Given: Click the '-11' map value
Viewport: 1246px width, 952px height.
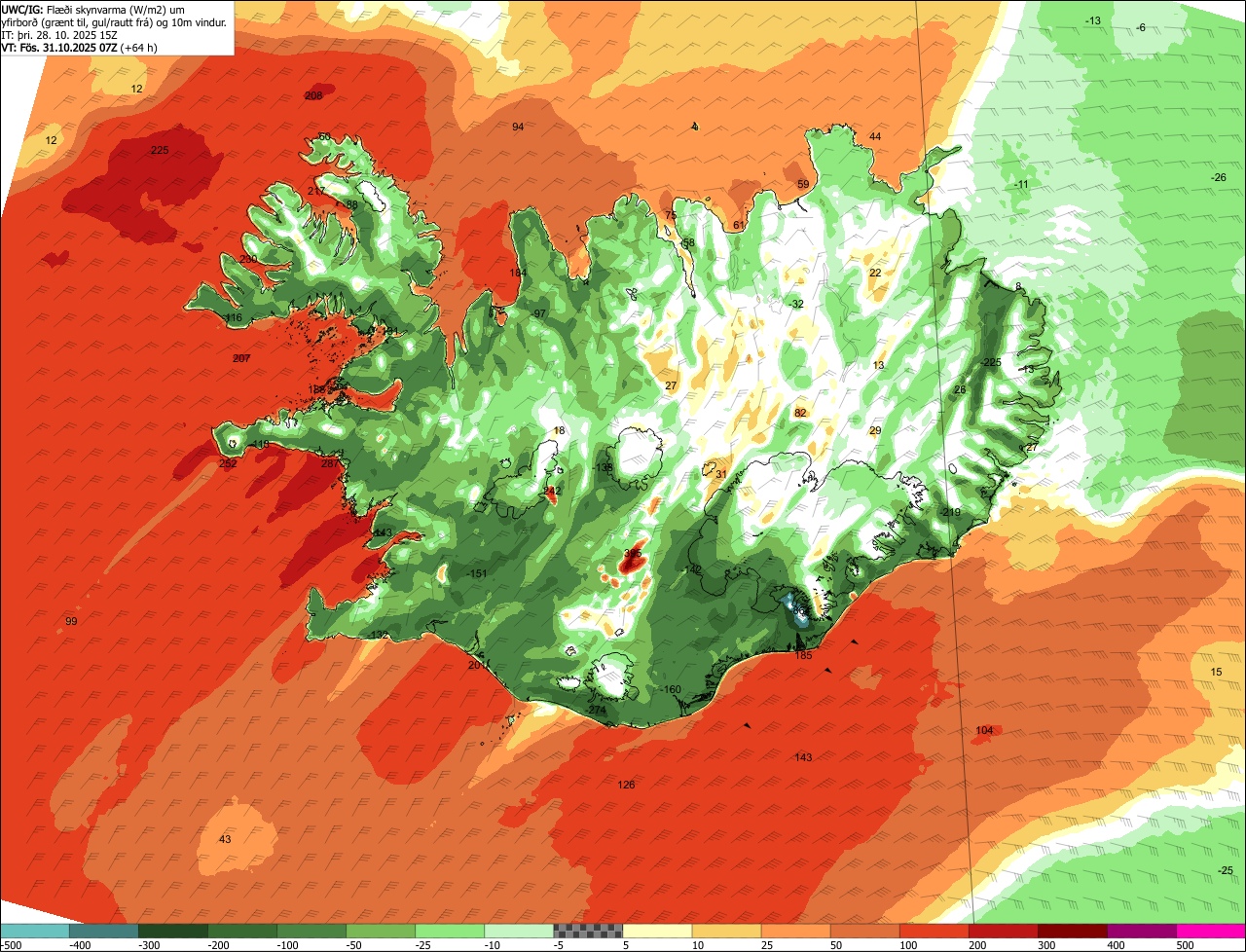Looking at the screenshot, I should click(x=1021, y=185).
